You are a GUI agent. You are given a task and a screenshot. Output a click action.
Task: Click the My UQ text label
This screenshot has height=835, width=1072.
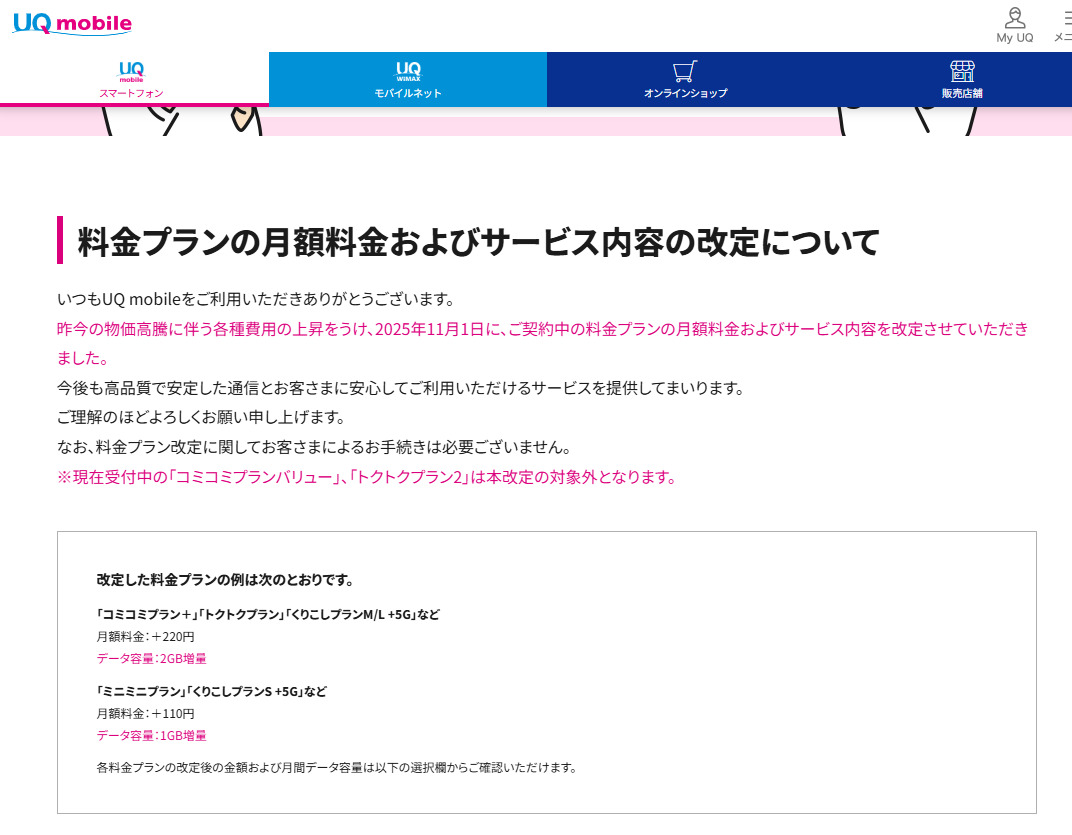click(1015, 38)
